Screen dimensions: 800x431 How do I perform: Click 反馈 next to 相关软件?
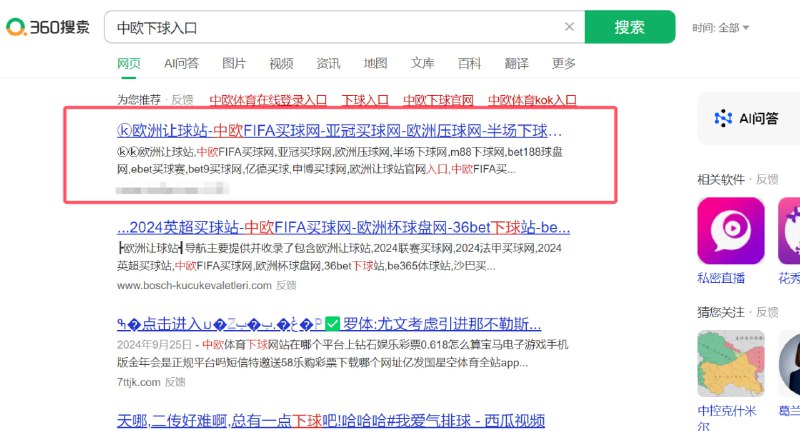(767, 180)
